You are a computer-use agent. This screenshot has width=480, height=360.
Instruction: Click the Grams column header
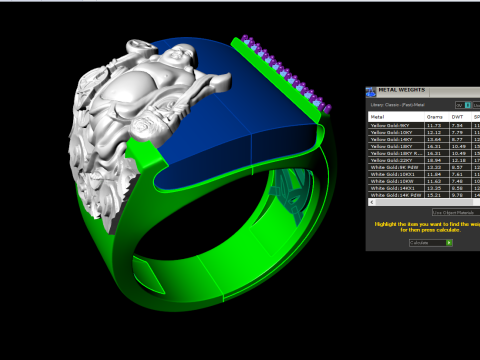[x=436, y=117]
